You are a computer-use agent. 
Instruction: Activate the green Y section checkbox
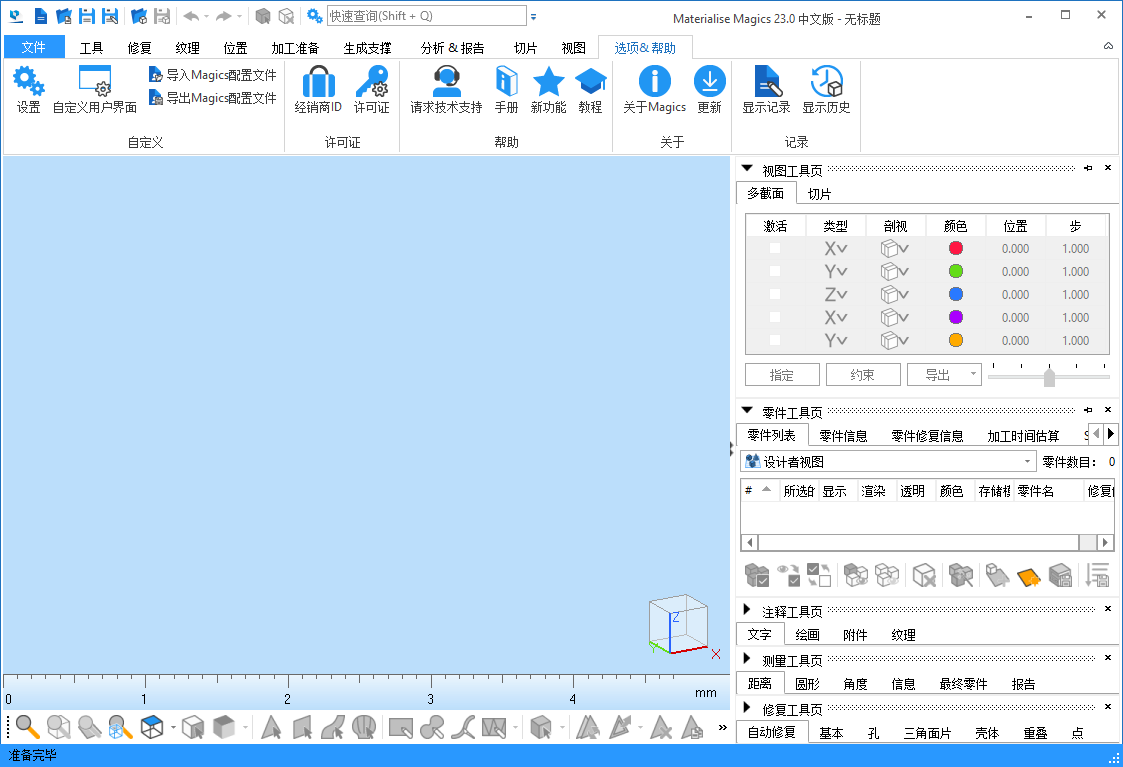tap(774, 271)
